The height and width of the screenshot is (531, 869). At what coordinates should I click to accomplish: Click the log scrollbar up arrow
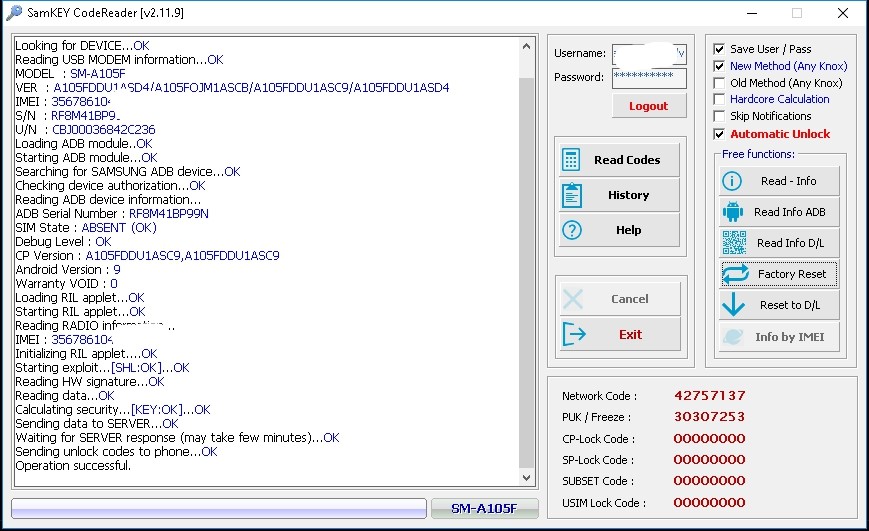pos(526,47)
